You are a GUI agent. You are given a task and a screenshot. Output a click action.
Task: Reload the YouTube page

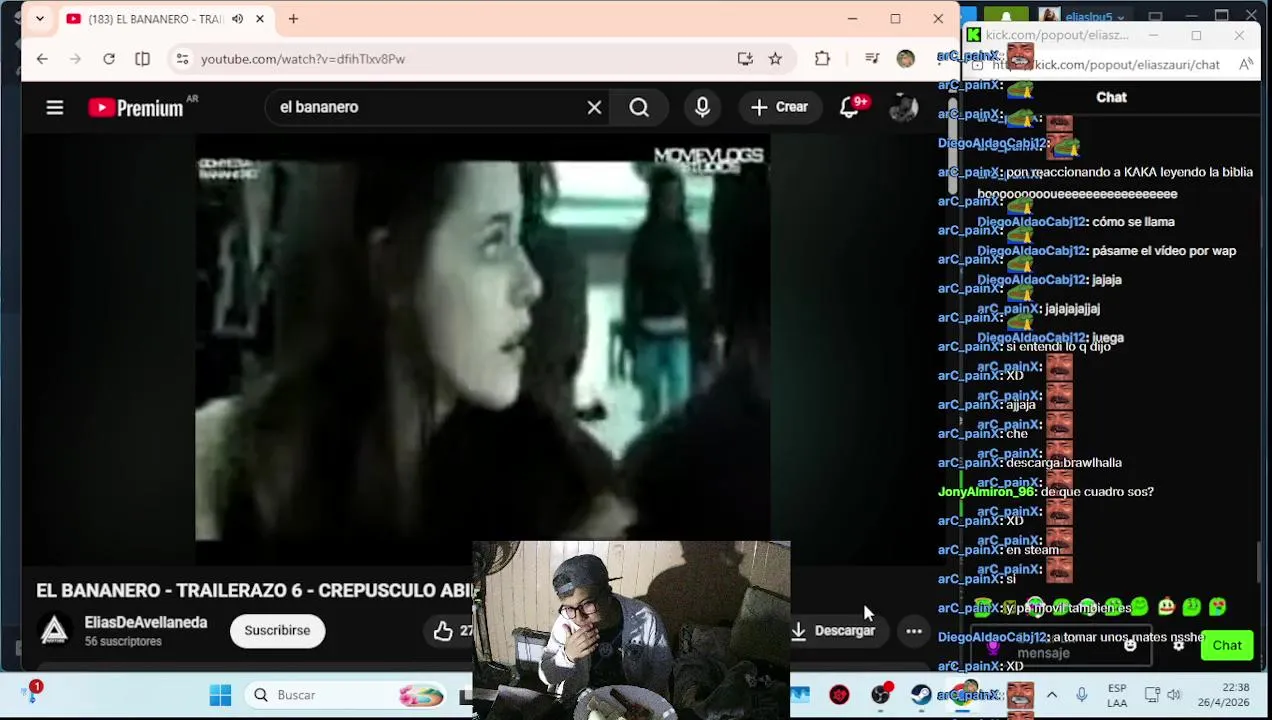pos(109,59)
